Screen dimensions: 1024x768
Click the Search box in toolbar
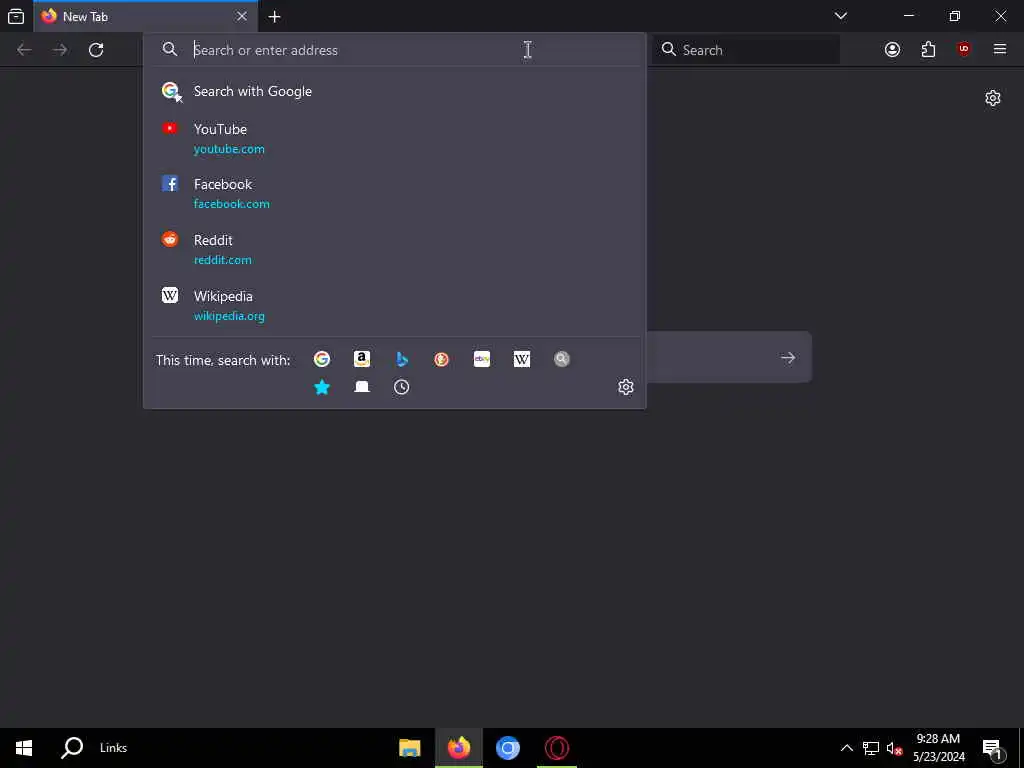click(746, 50)
